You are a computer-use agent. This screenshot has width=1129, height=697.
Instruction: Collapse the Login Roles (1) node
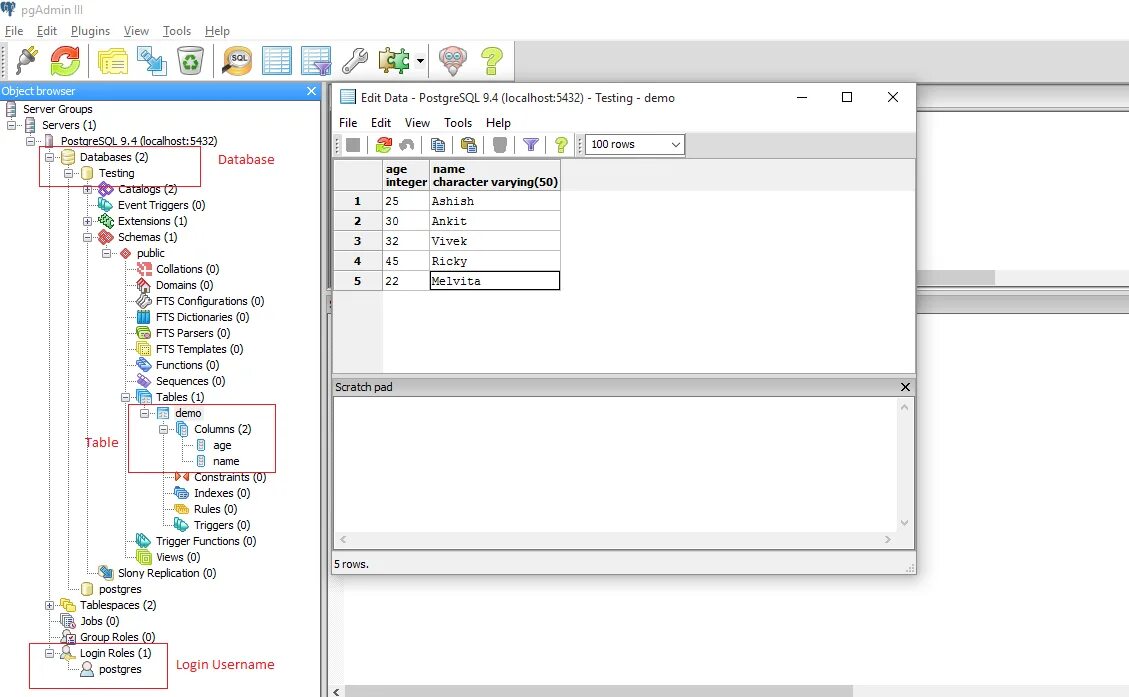[50, 653]
